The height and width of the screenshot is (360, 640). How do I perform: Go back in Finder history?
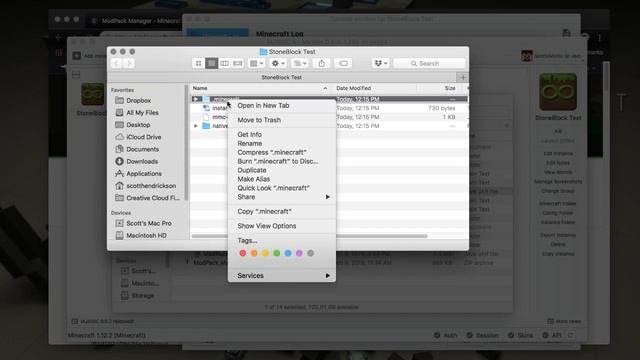[116, 63]
